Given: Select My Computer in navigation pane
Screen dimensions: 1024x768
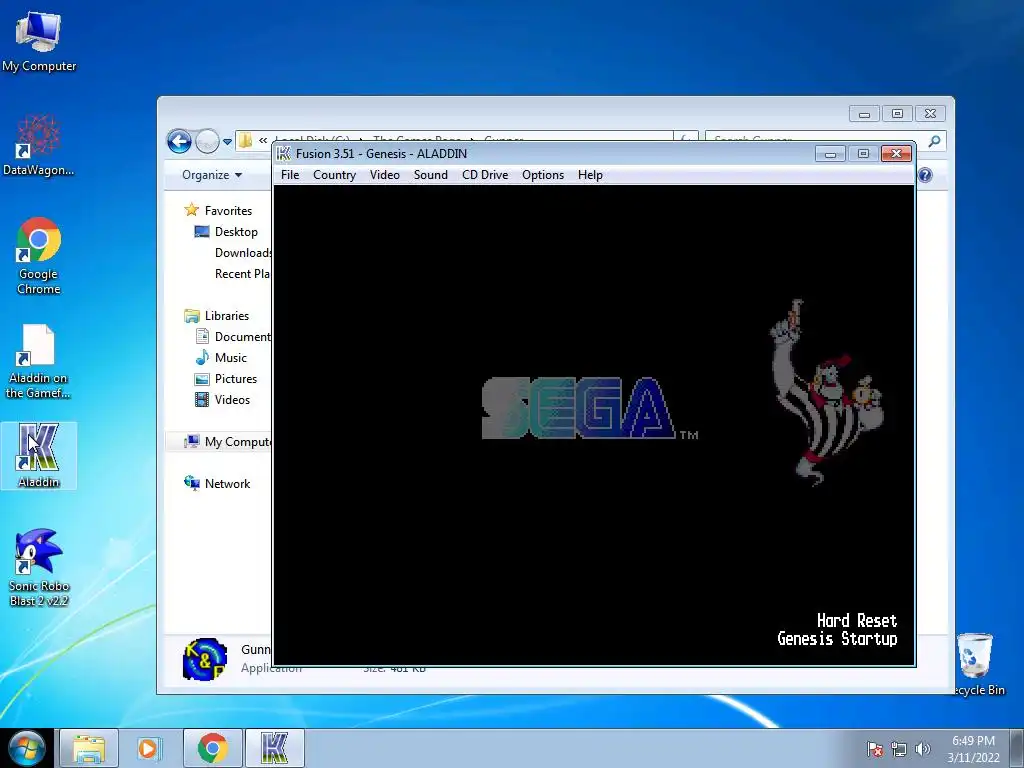Looking at the screenshot, I should click(238, 441).
